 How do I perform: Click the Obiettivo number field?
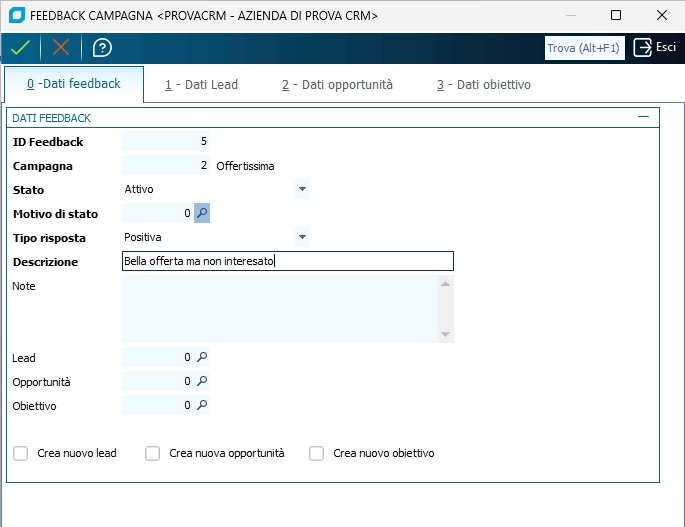tap(158, 405)
